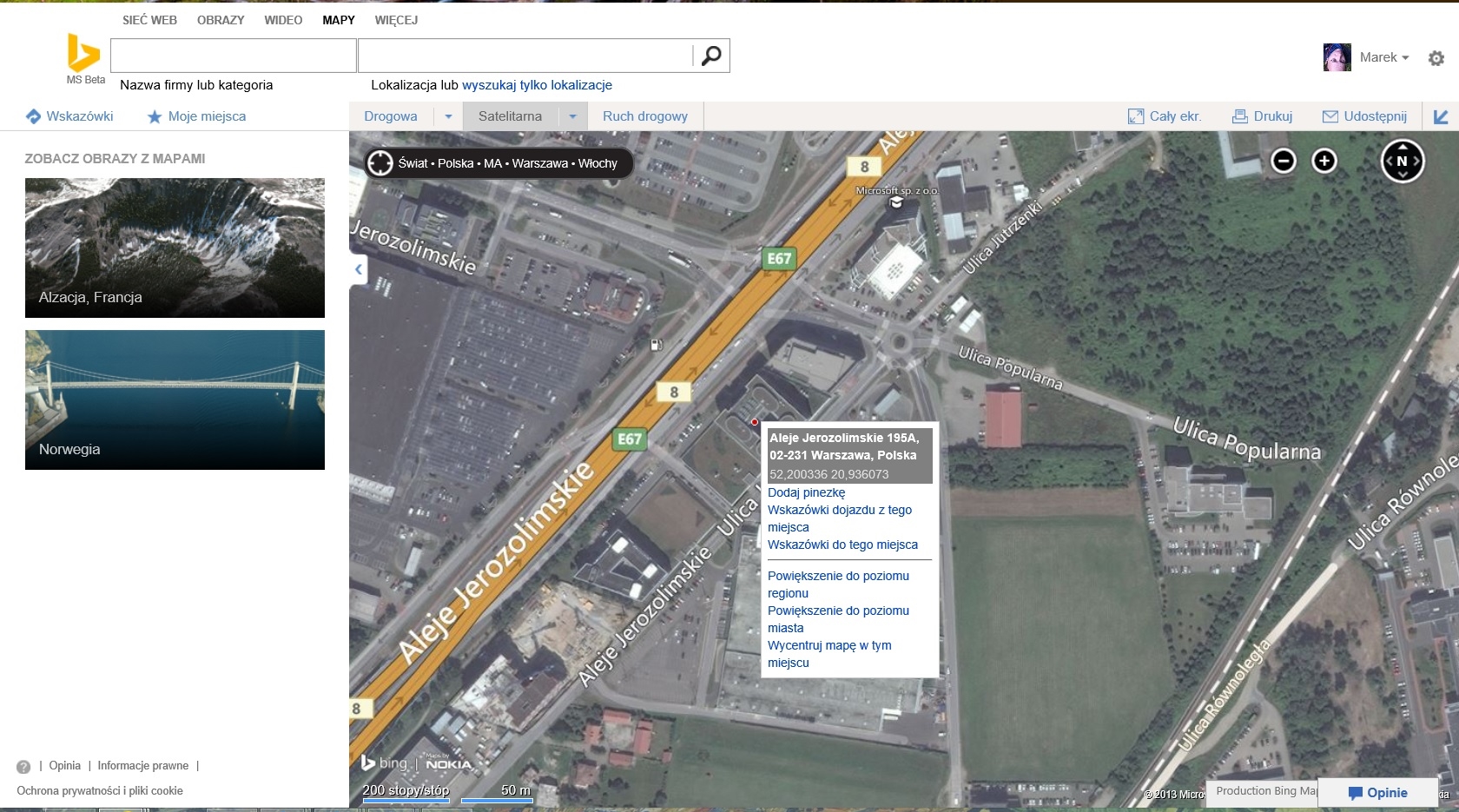The height and width of the screenshot is (812, 1459).
Task: Open the settings gear icon
Action: [x=1436, y=58]
